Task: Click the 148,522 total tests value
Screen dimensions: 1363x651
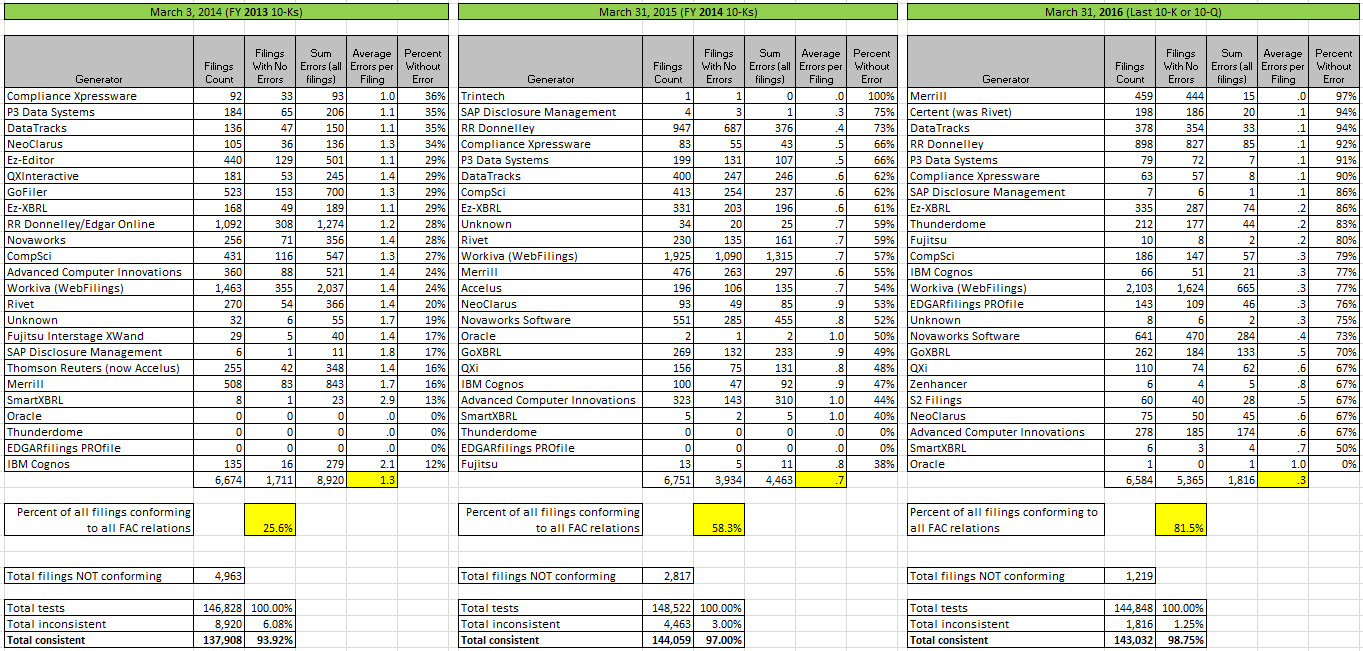Action: point(669,608)
